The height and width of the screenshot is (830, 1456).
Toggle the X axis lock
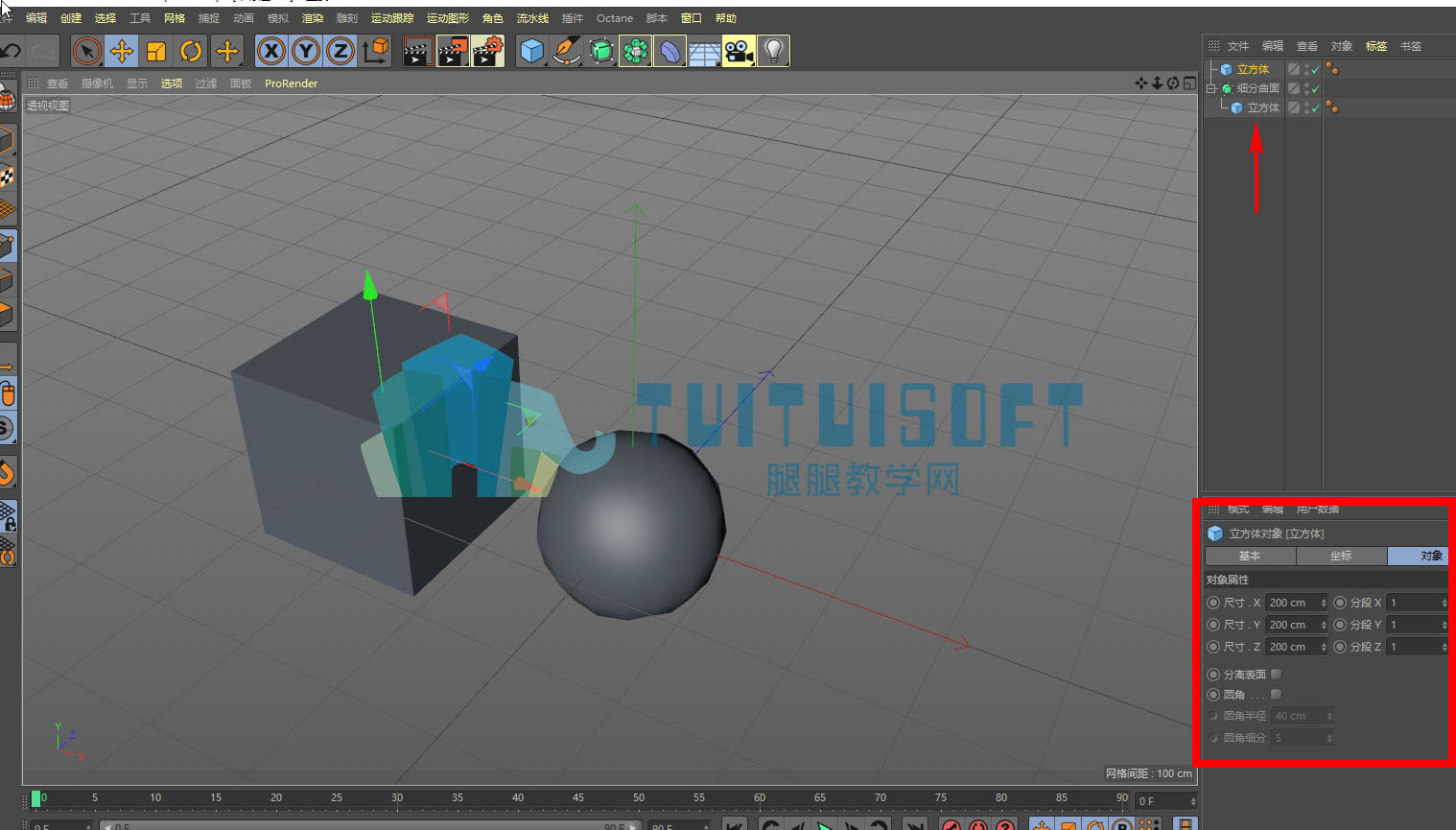click(x=271, y=51)
